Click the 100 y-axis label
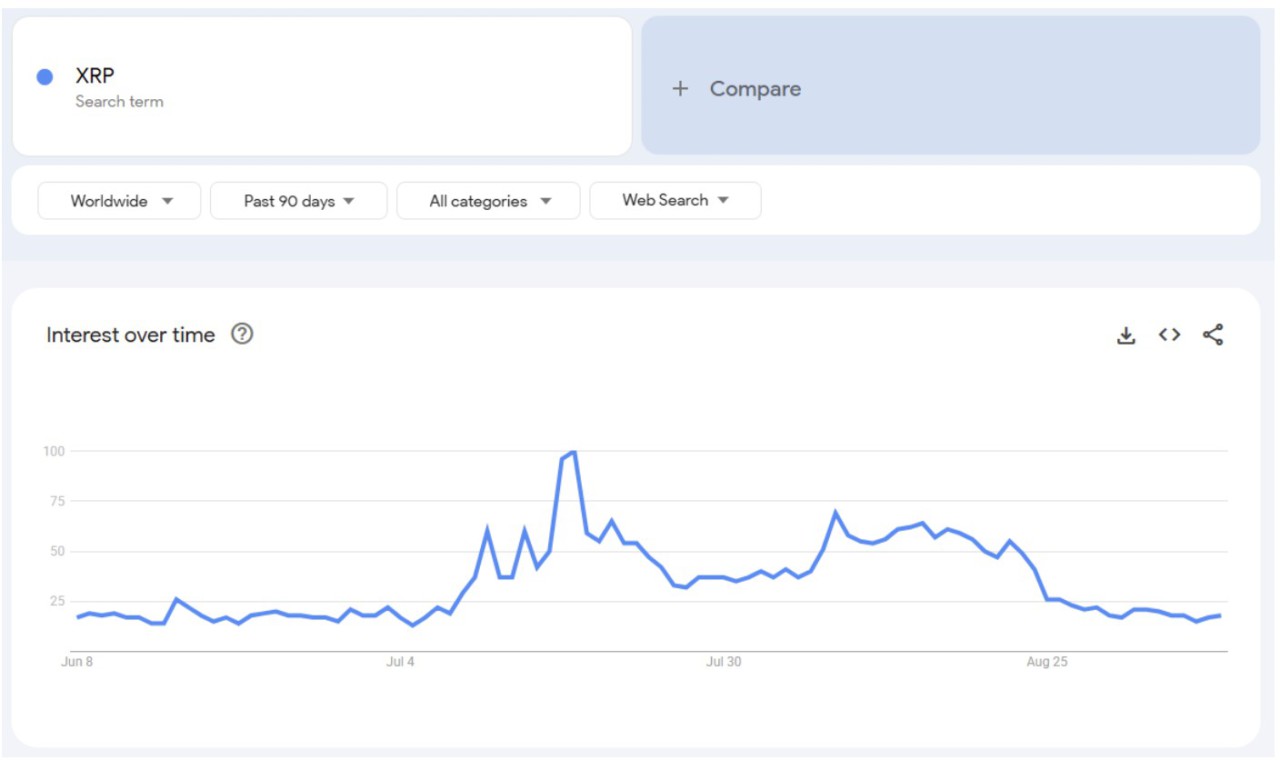The height and width of the screenshot is (760, 1280). point(53,451)
